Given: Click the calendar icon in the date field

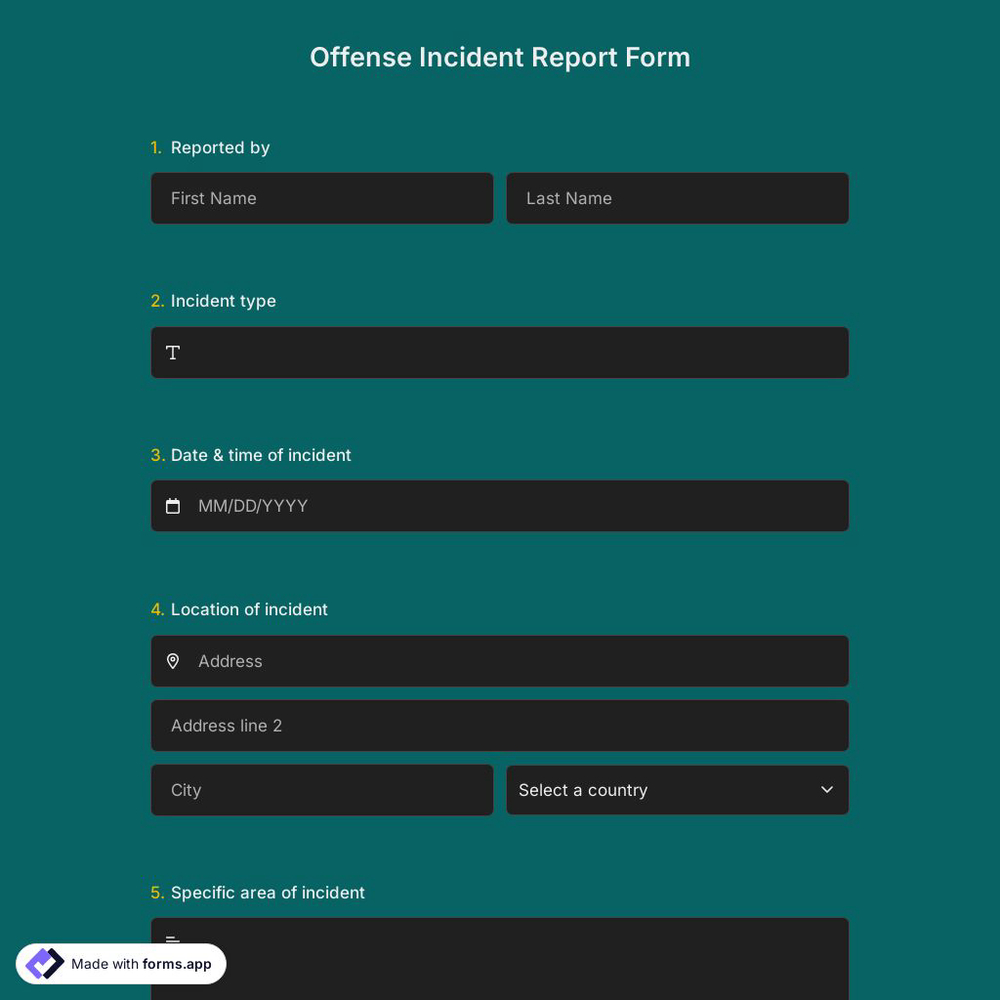Looking at the screenshot, I should pyautogui.click(x=173, y=506).
